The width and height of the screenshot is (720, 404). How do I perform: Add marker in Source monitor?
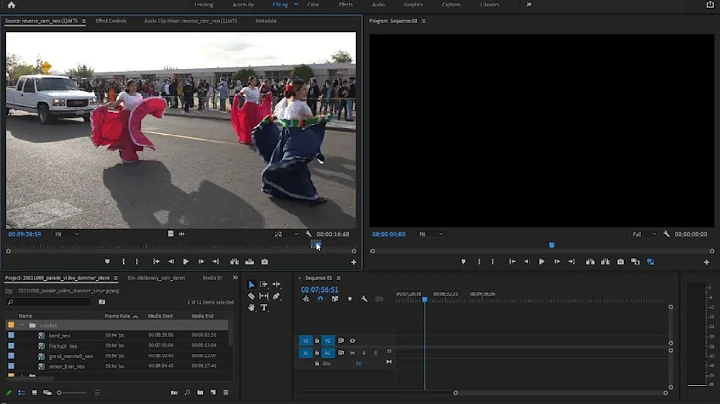[x=107, y=262]
